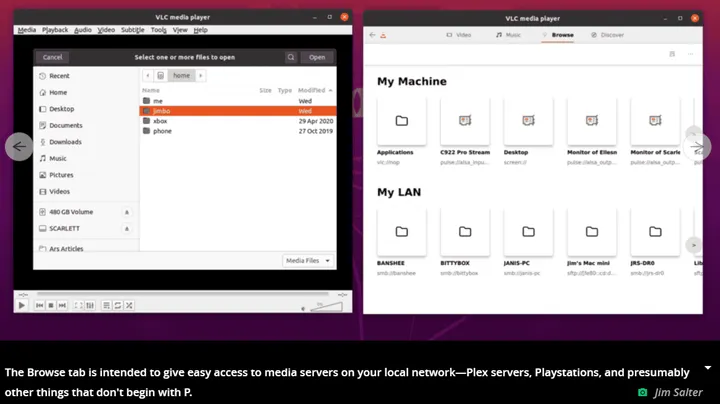Open the Media Files filter dropdown
The height and width of the screenshot is (404, 720).
pos(308,260)
